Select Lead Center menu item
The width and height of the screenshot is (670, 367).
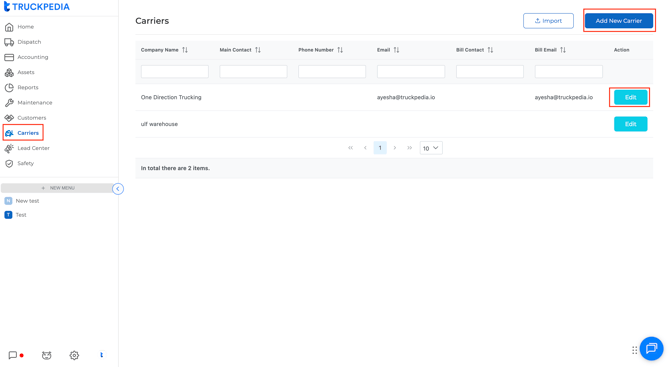coord(33,148)
